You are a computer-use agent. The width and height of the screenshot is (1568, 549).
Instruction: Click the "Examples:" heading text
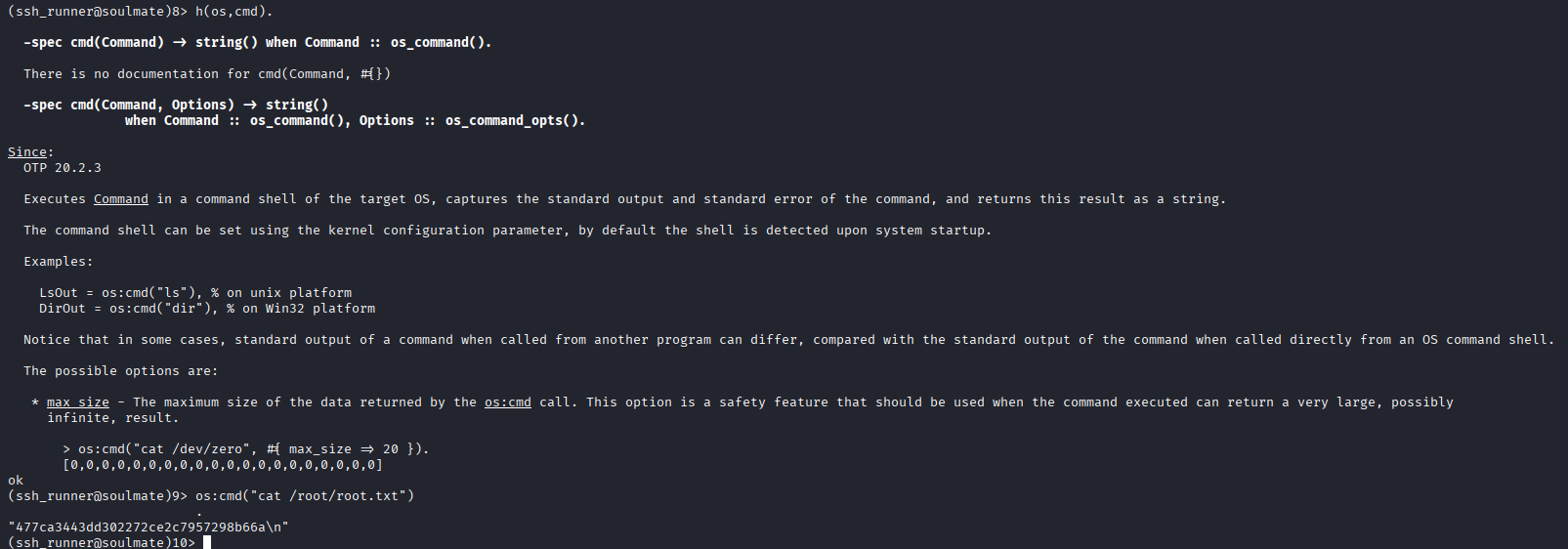tap(59, 262)
